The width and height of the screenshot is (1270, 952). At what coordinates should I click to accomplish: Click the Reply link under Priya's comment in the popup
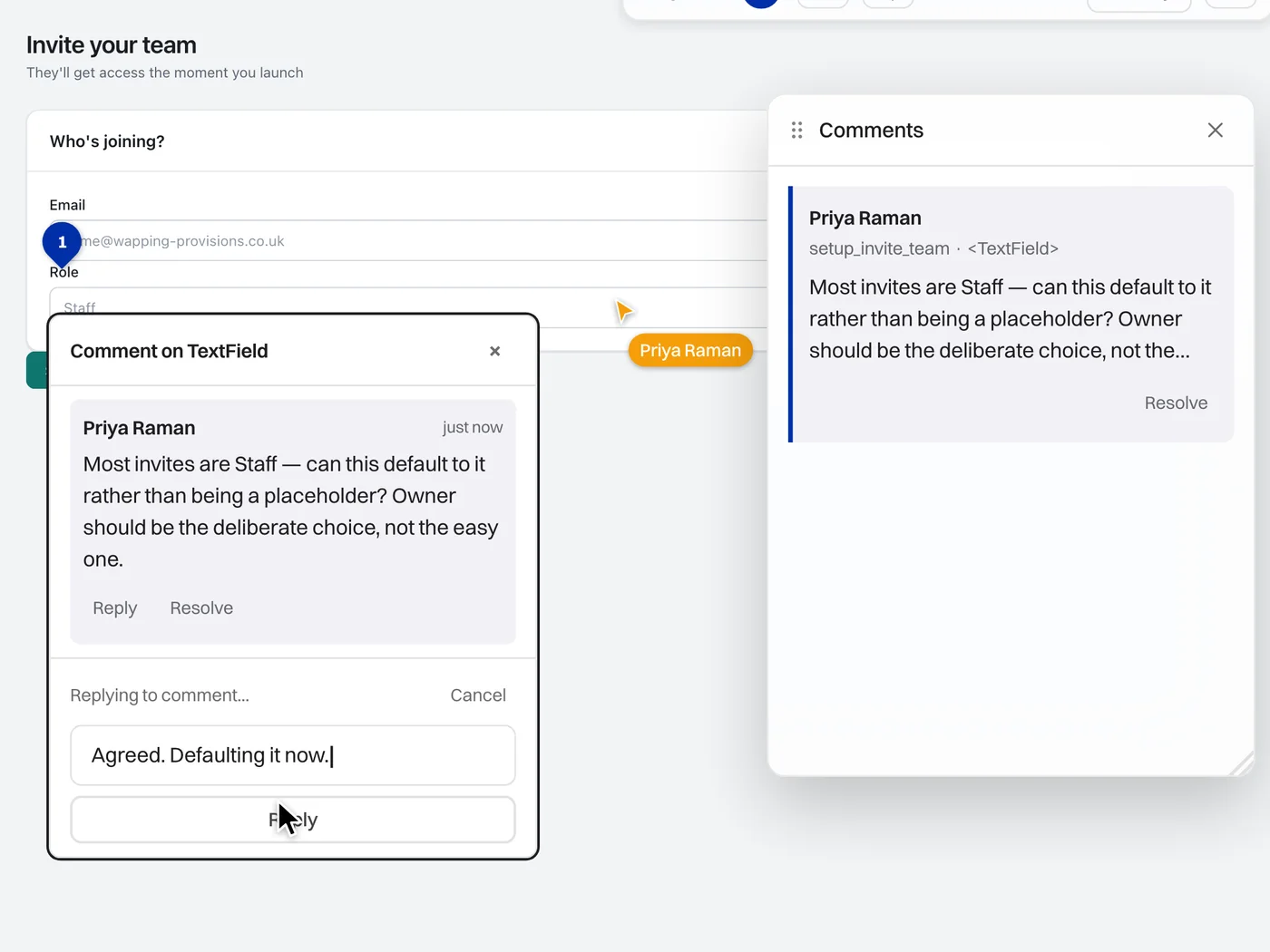[115, 608]
